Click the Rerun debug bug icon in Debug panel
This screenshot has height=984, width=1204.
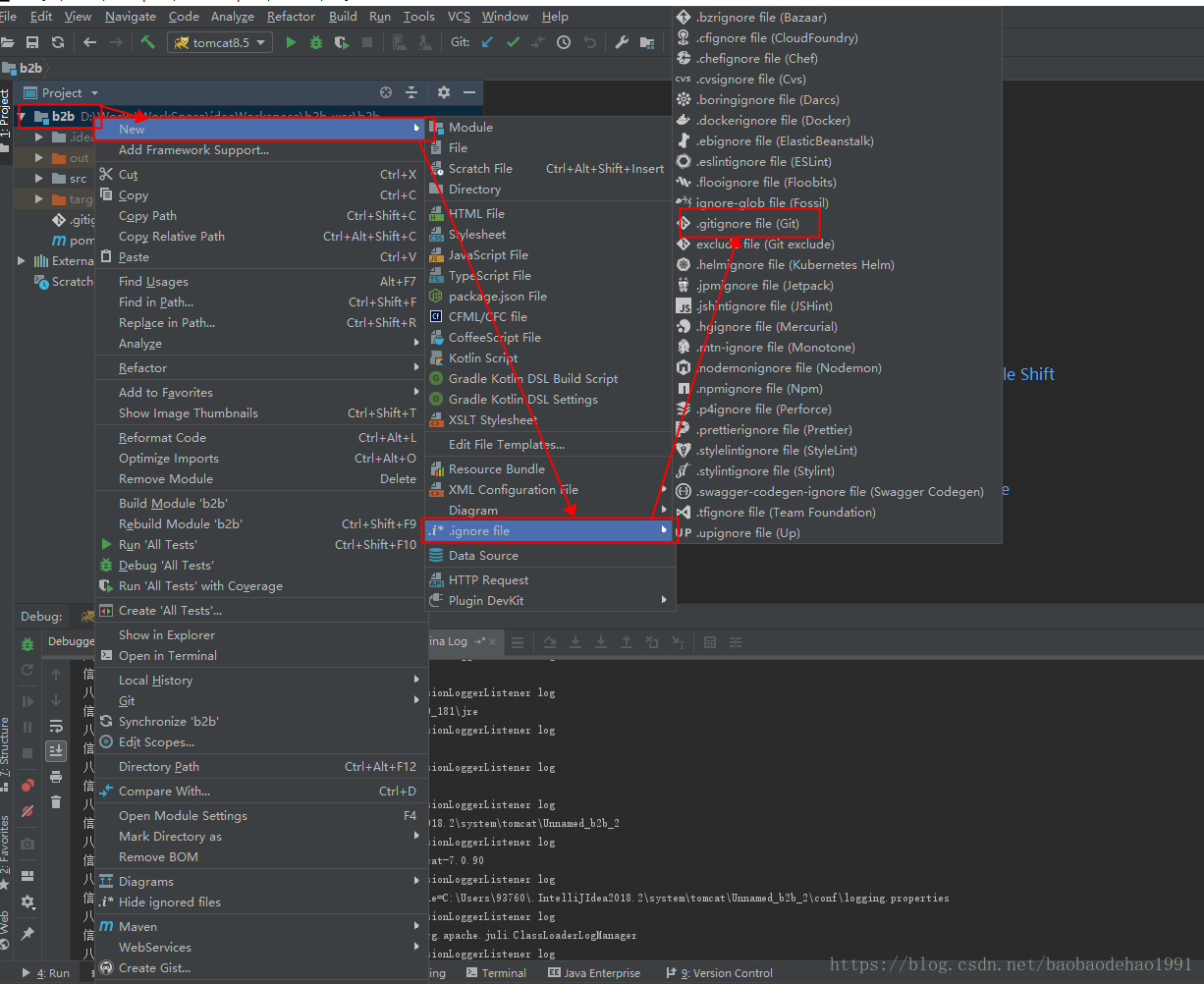pos(27,644)
